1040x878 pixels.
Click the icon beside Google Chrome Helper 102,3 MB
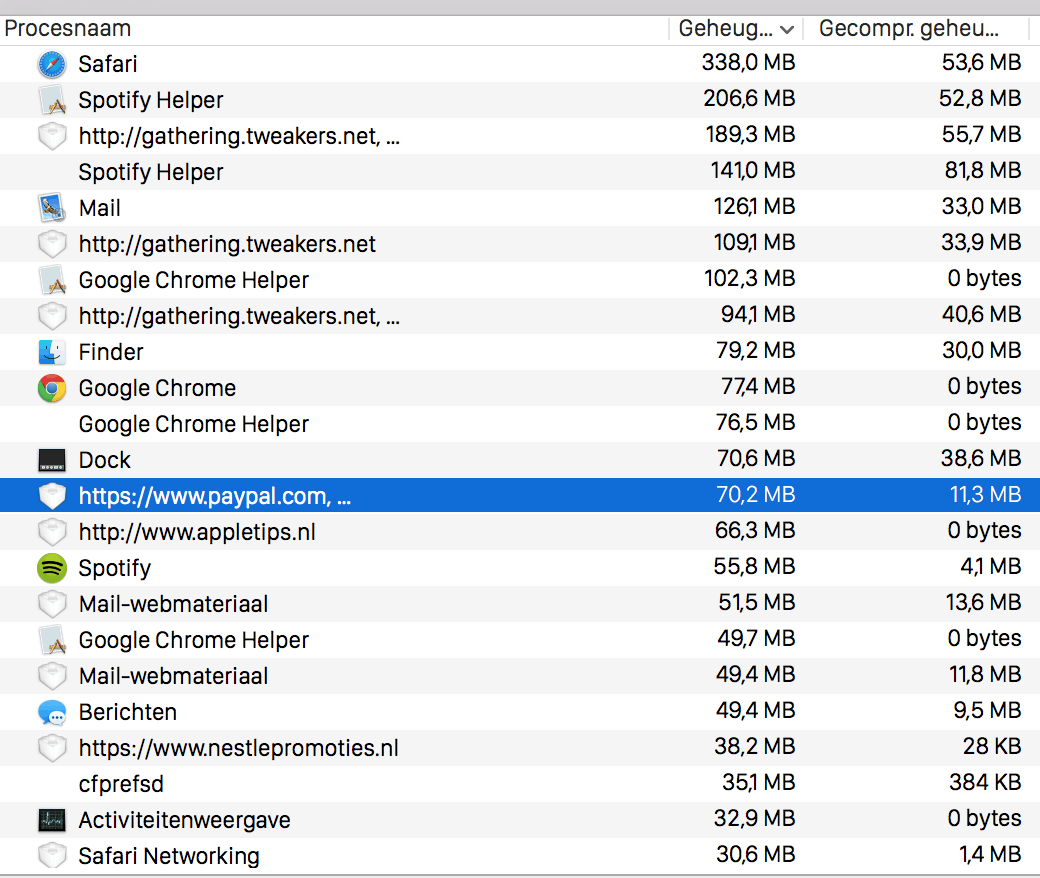(52, 280)
